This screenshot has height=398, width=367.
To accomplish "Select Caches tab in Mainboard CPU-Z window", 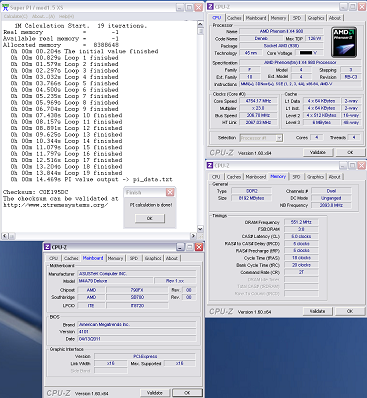I will tap(71, 258).
